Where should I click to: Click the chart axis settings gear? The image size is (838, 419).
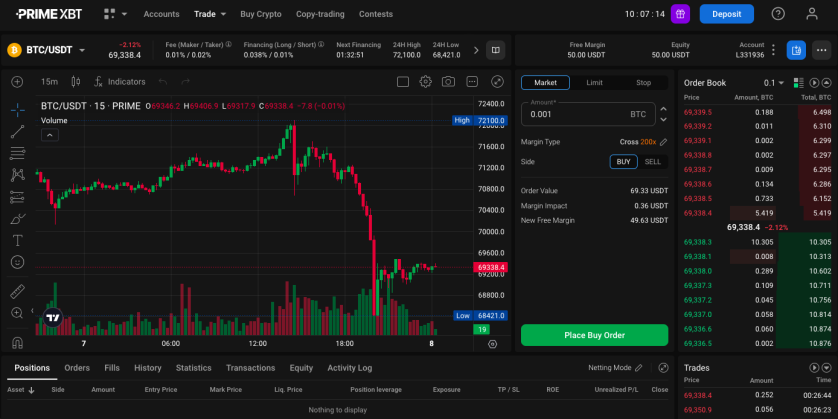coord(492,344)
